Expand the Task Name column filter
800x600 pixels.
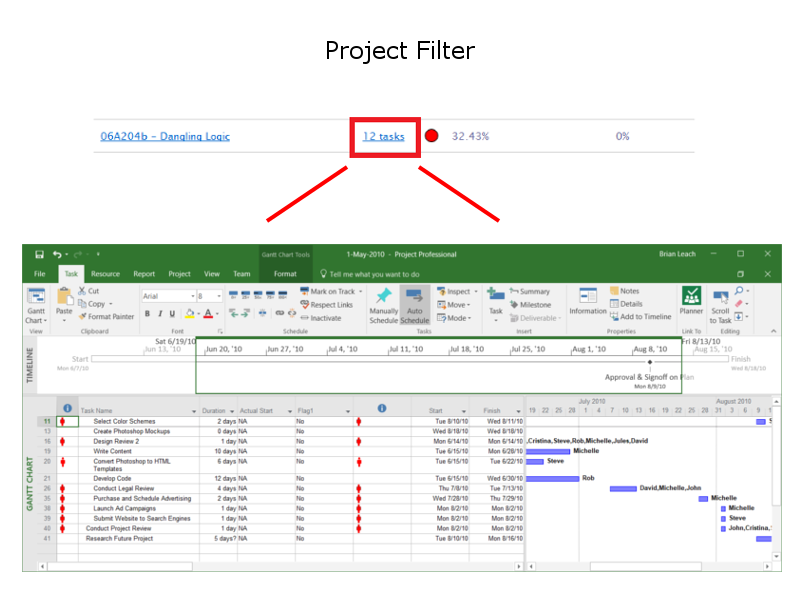[x=192, y=411]
